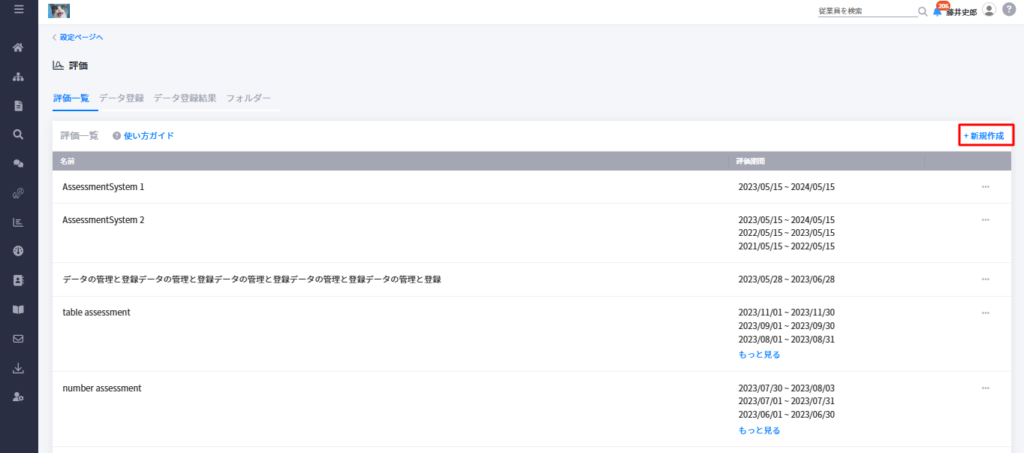Create new evaluation with 新規作成

[x=986, y=135]
